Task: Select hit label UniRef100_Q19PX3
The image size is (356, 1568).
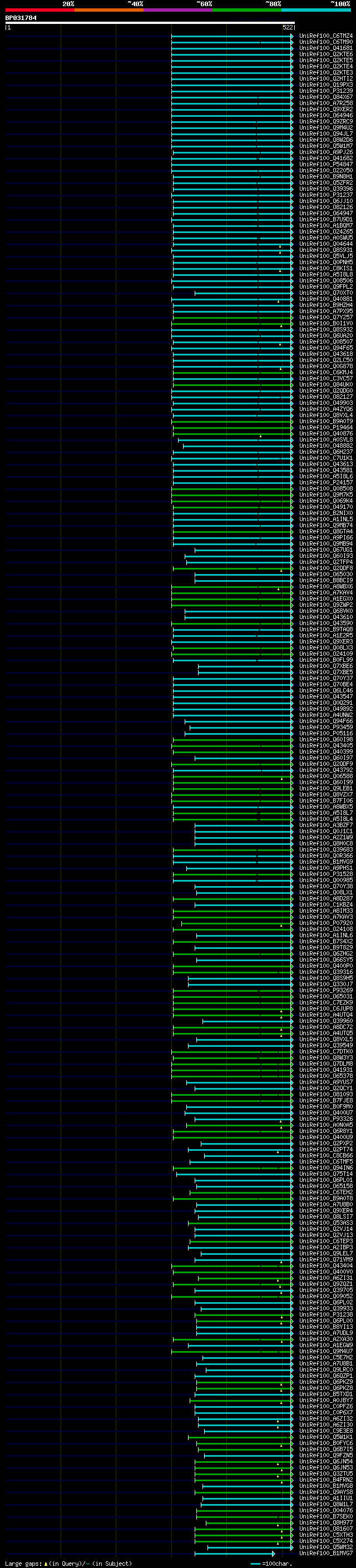Action: [x=325, y=85]
